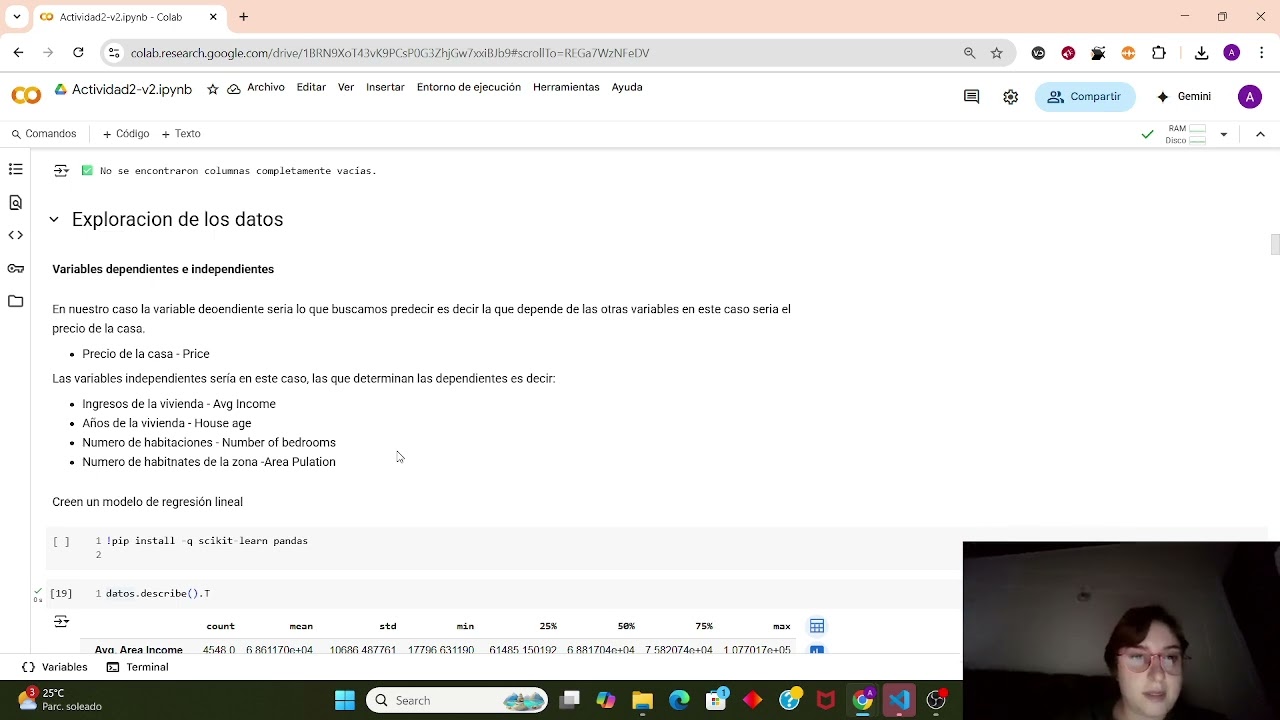The height and width of the screenshot is (720, 1280).
Task: Open the Archivo menu
Action: pyautogui.click(x=266, y=87)
